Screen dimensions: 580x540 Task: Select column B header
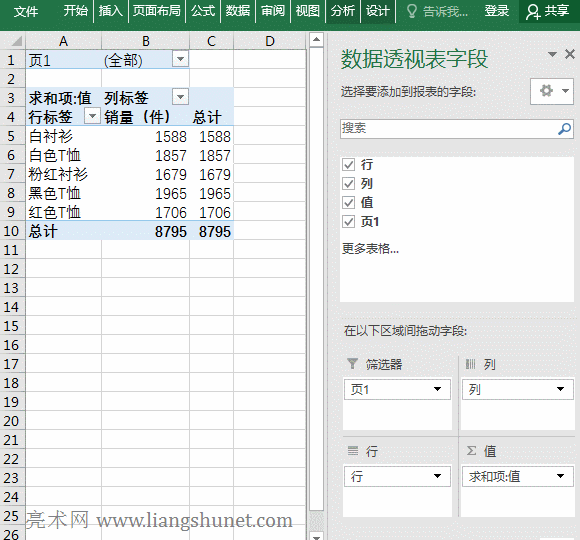click(x=145, y=41)
